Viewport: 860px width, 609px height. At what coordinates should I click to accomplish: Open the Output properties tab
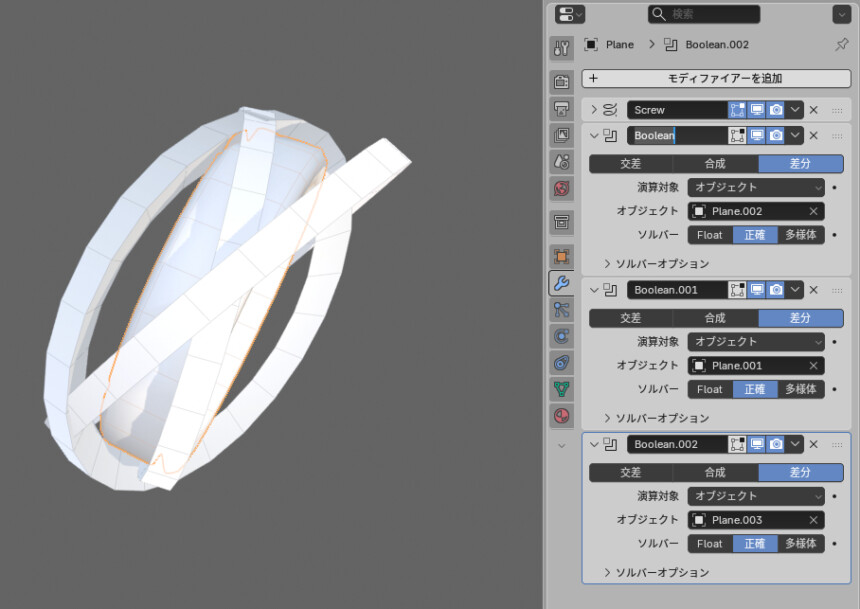click(561, 108)
